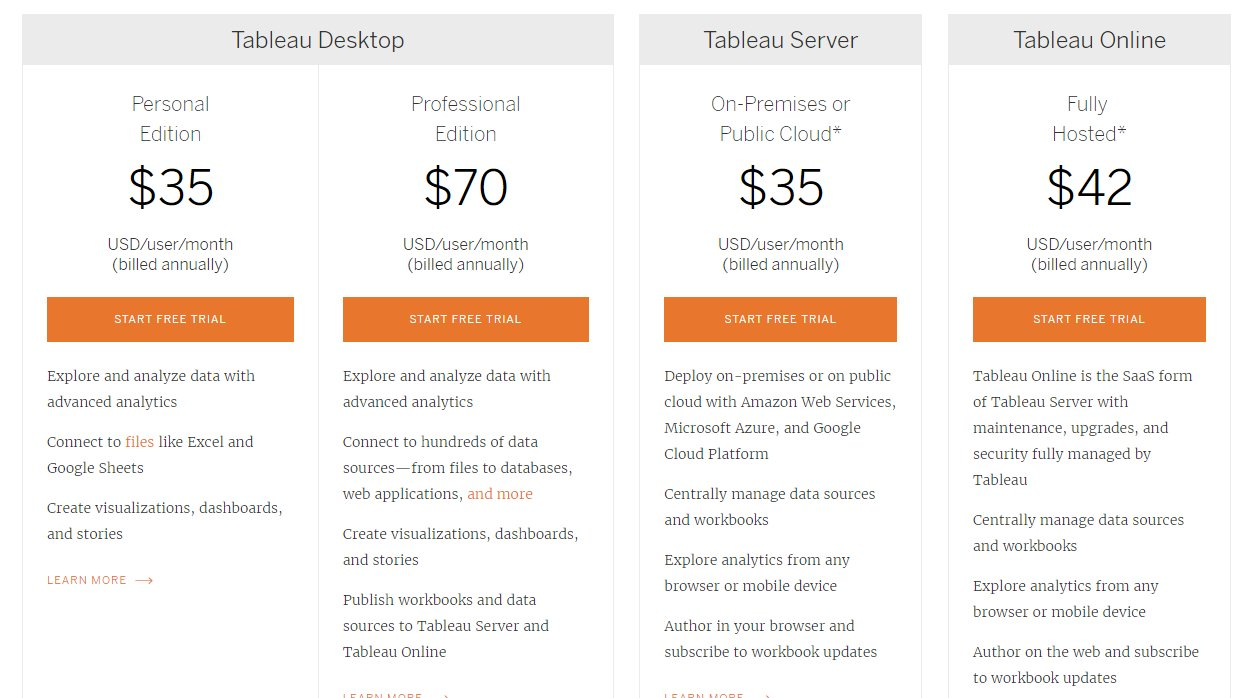Click the $42 Tableau Online price
This screenshot has height=698, width=1242.
[x=1089, y=187]
